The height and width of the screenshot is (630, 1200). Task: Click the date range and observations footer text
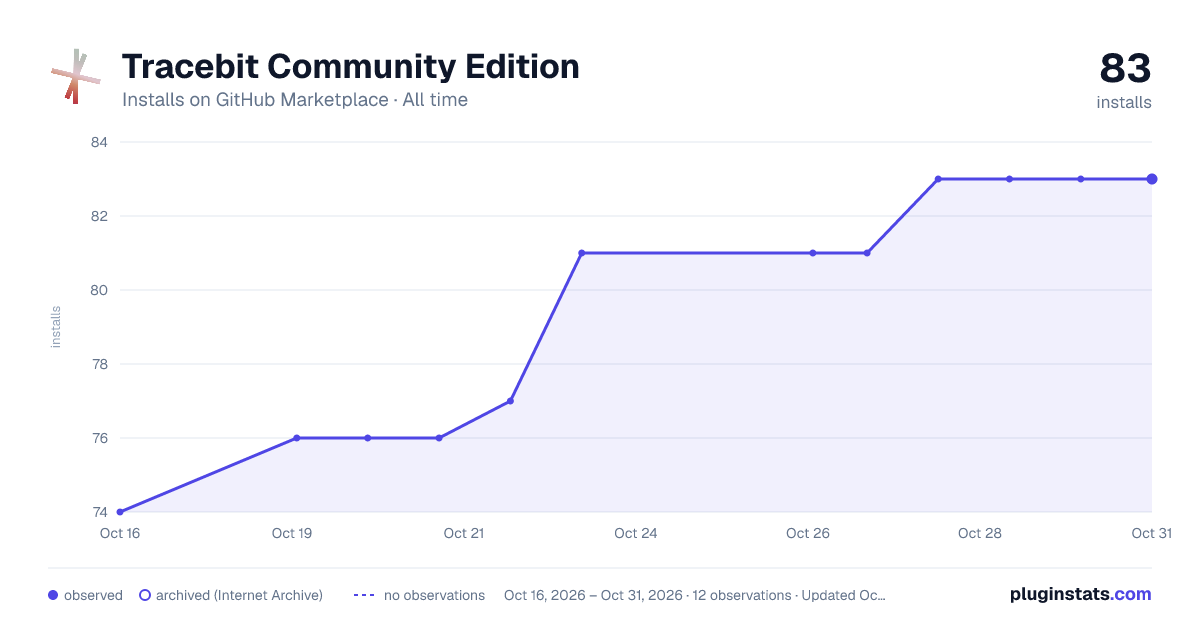click(x=695, y=595)
